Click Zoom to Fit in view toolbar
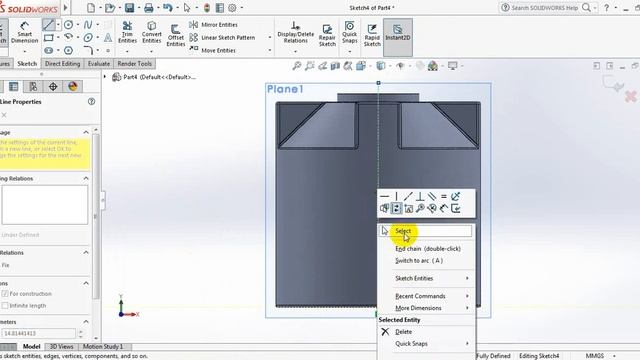Screen dimensions: 640x360 297,66
